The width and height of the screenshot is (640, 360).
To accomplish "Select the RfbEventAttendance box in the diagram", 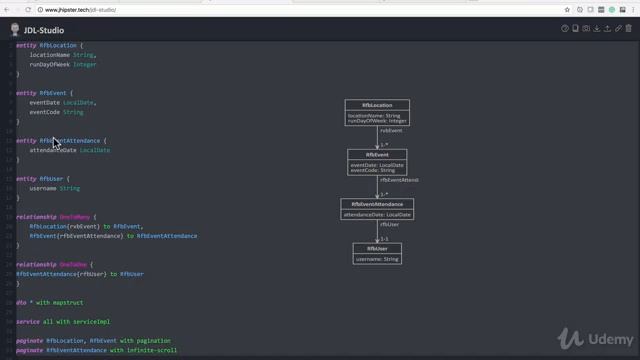I will pos(377,209).
